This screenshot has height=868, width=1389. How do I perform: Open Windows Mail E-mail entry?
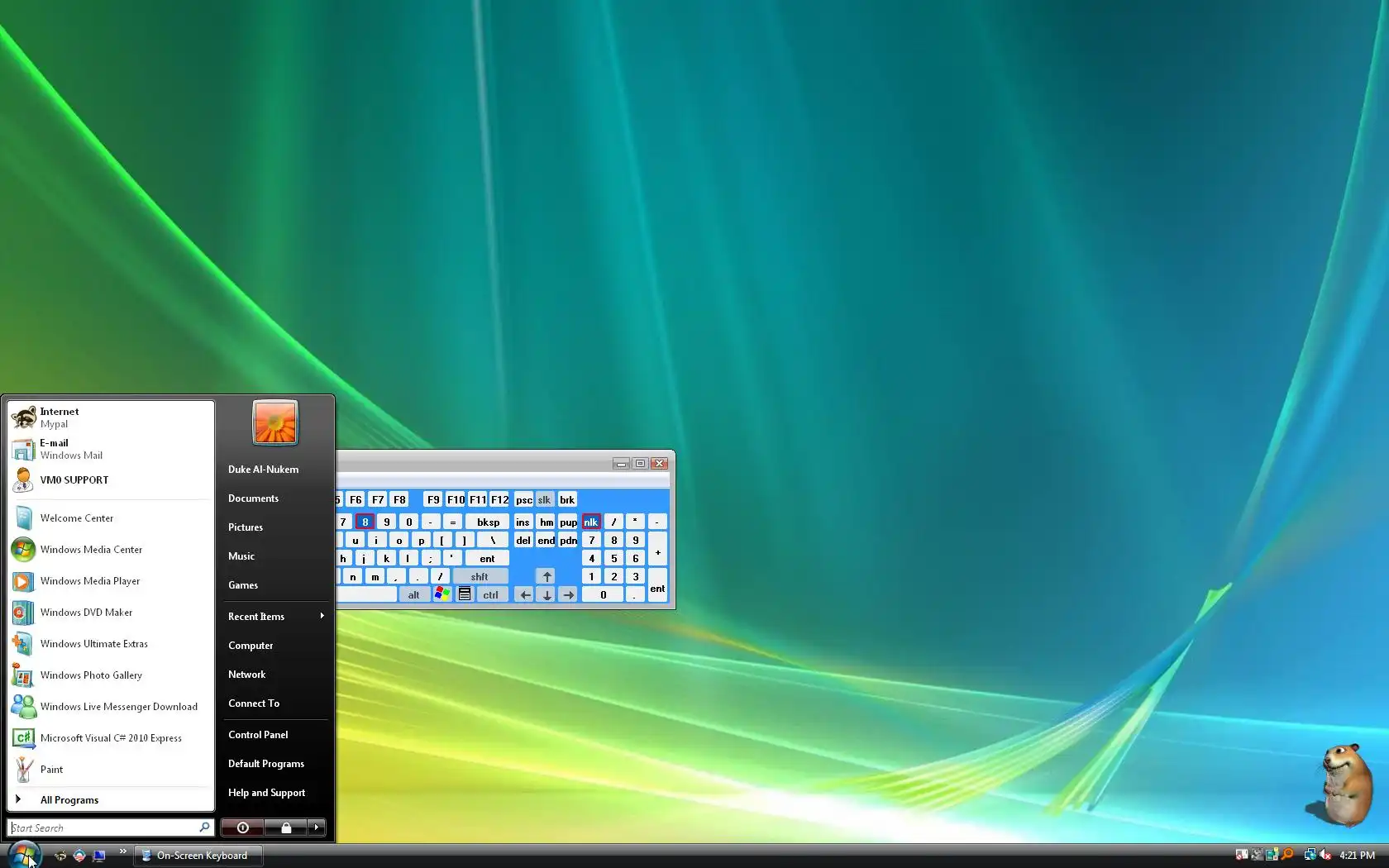coord(111,449)
